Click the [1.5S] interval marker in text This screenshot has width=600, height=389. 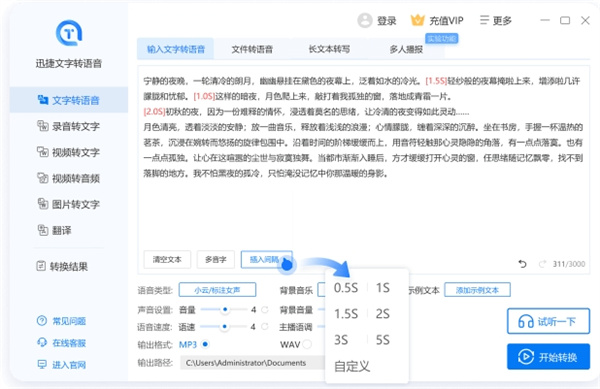(436, 81)
